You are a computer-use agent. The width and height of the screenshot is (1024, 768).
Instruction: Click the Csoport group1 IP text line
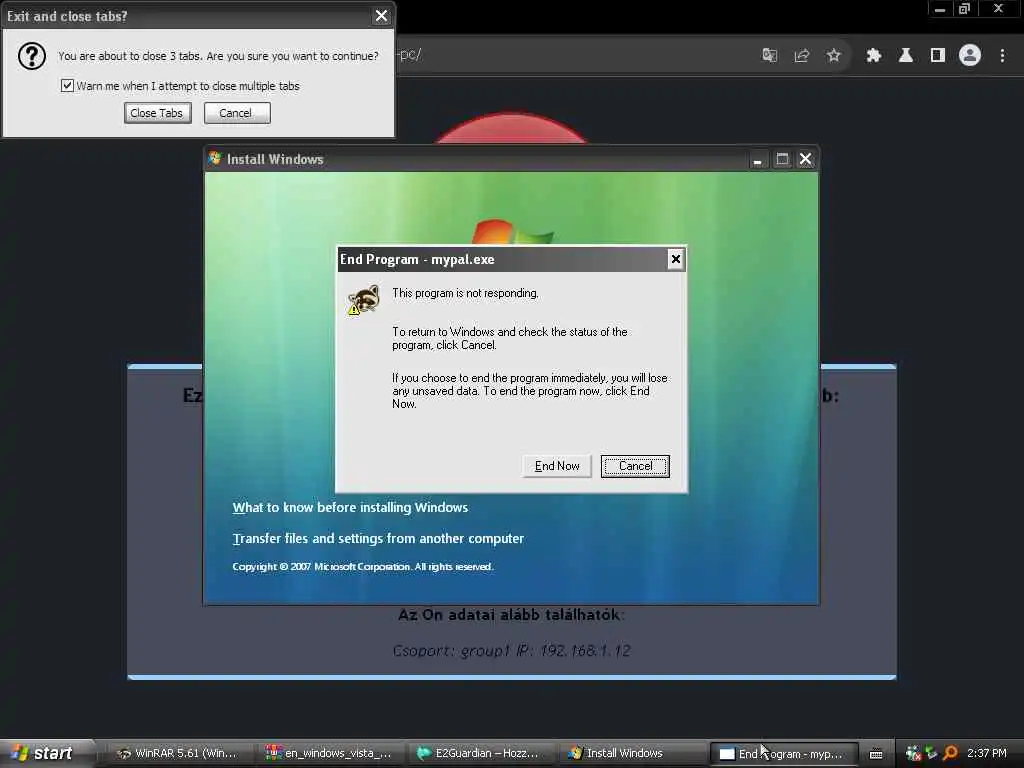pyautogui.click(x=511, y=650)
